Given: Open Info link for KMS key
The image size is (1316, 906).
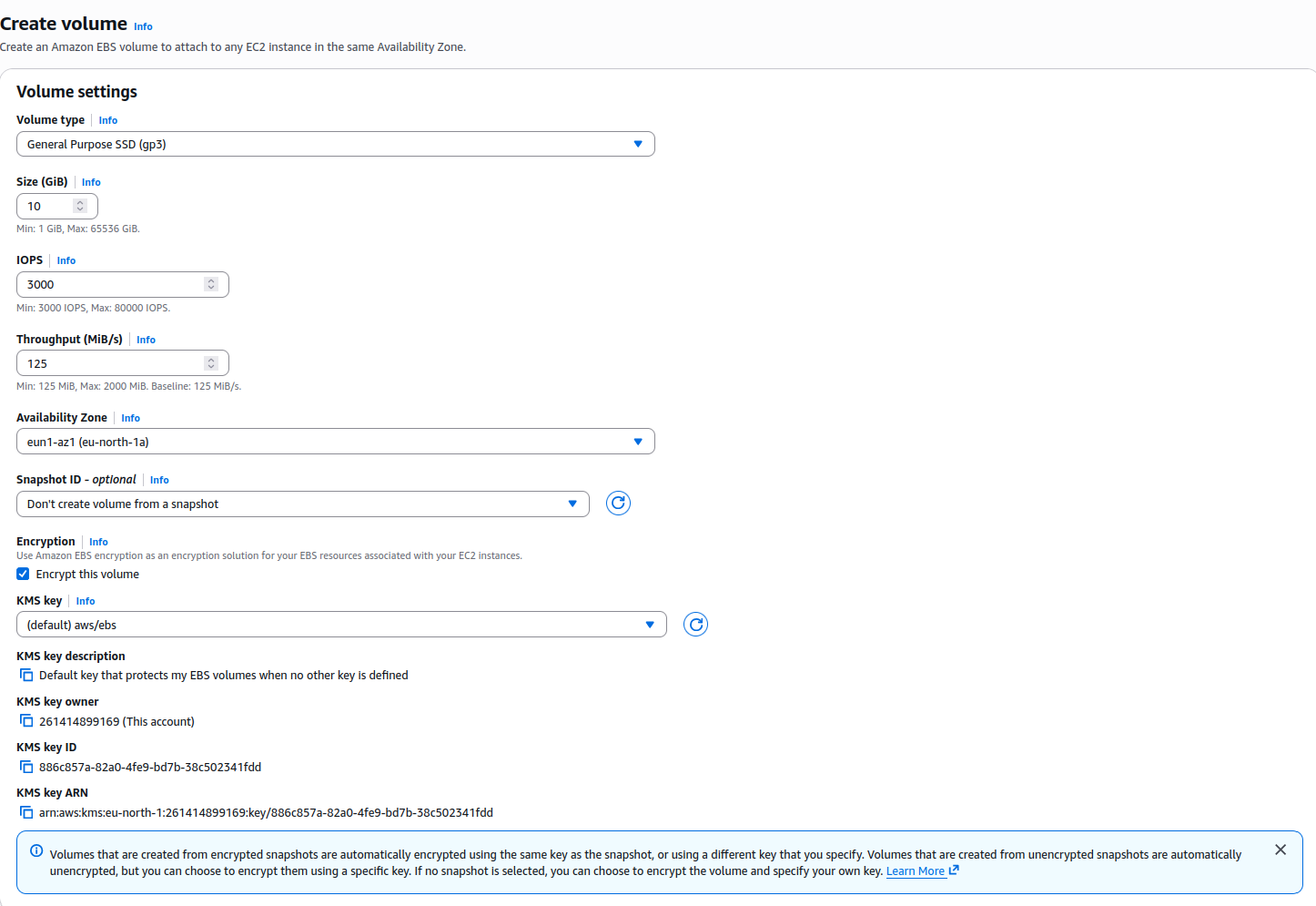Looking at the screenshot, I should pyautogui.click(x=86, y=601).
